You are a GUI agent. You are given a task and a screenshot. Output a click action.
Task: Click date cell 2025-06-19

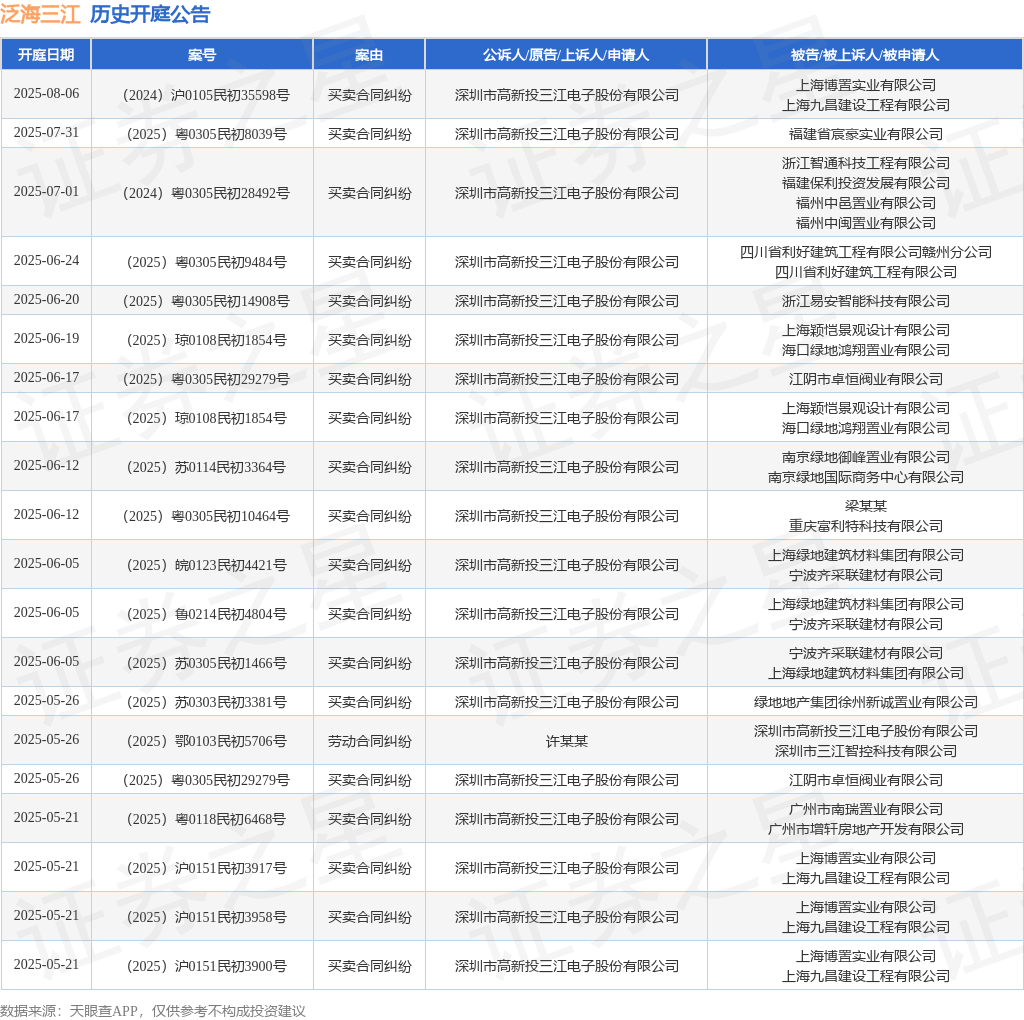coord(46,339)
